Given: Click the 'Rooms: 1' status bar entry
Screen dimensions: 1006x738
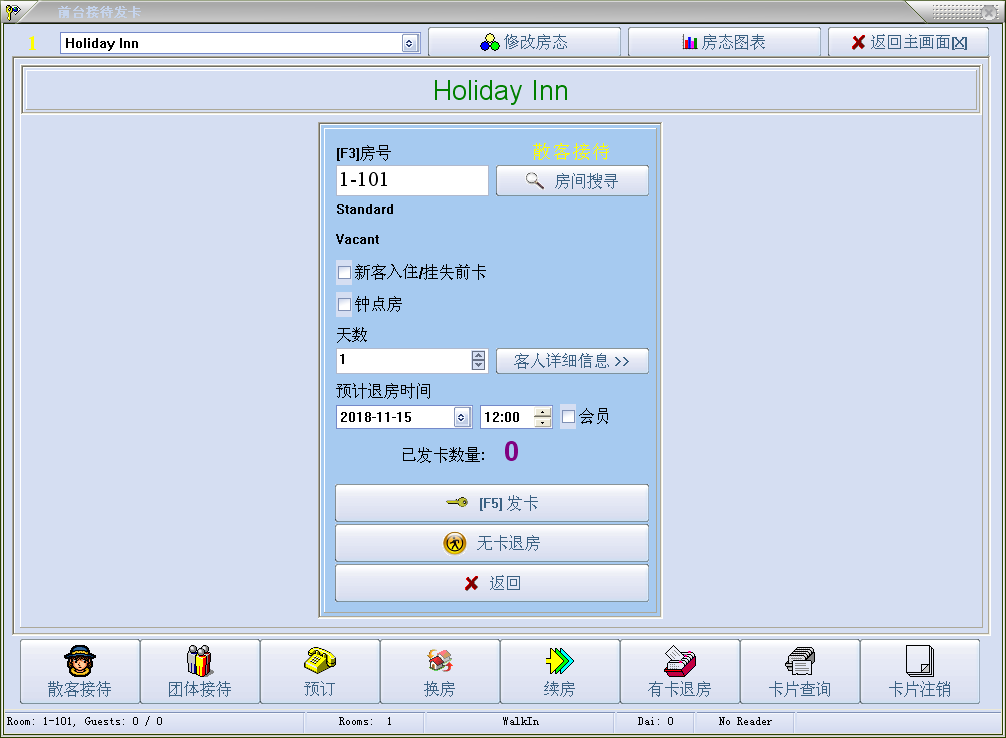Looking at the screenshot, I should pyautogui.click(x=365, y=721).
